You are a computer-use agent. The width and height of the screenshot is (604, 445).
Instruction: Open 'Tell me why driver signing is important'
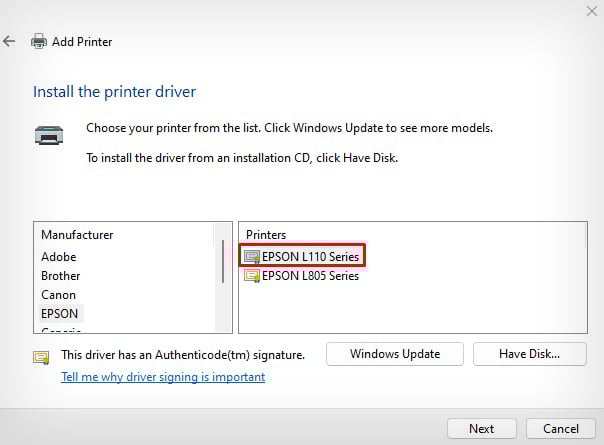tap(163, 377)
